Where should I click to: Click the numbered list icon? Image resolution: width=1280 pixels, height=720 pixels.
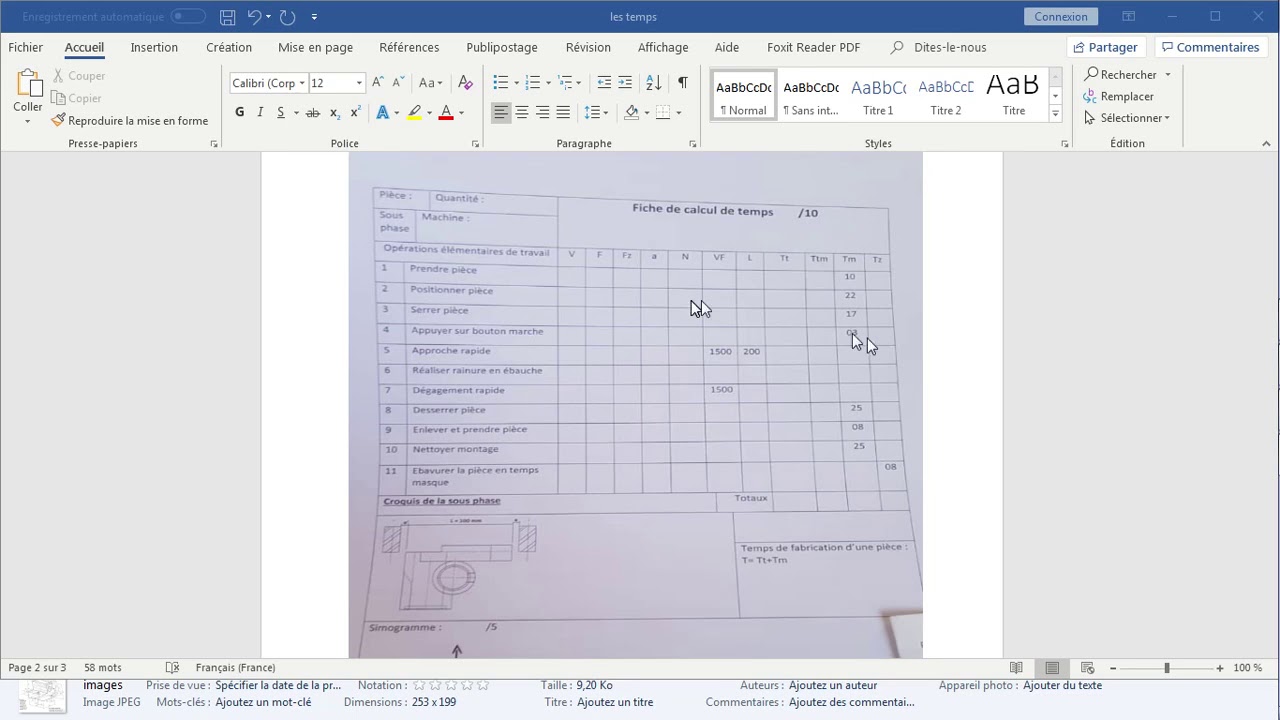click(532, 83)
